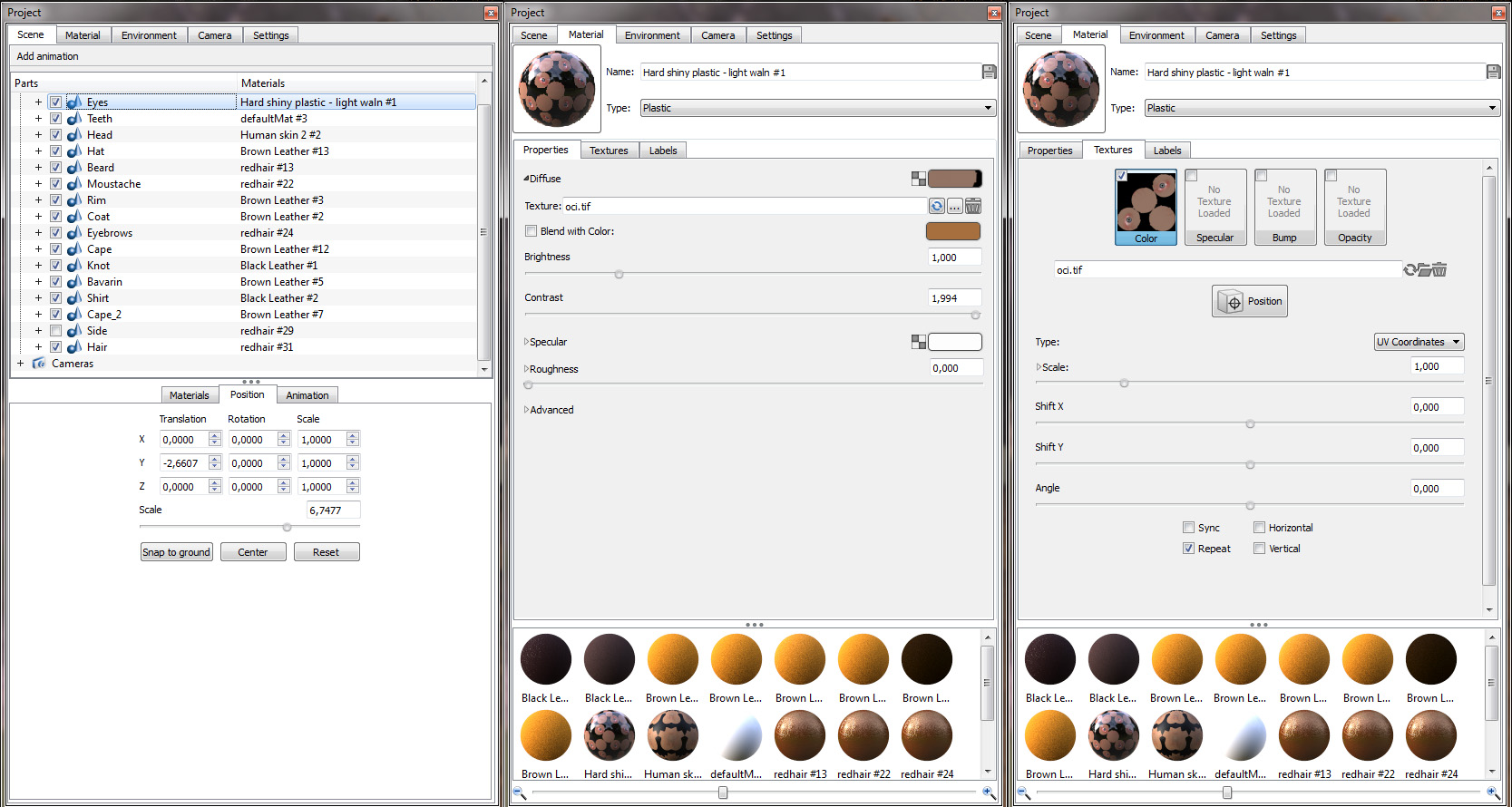Click the Specular texture checkerboard icon
The width and height of the screenshot is (1512, 807).
[x=919, y=342]
